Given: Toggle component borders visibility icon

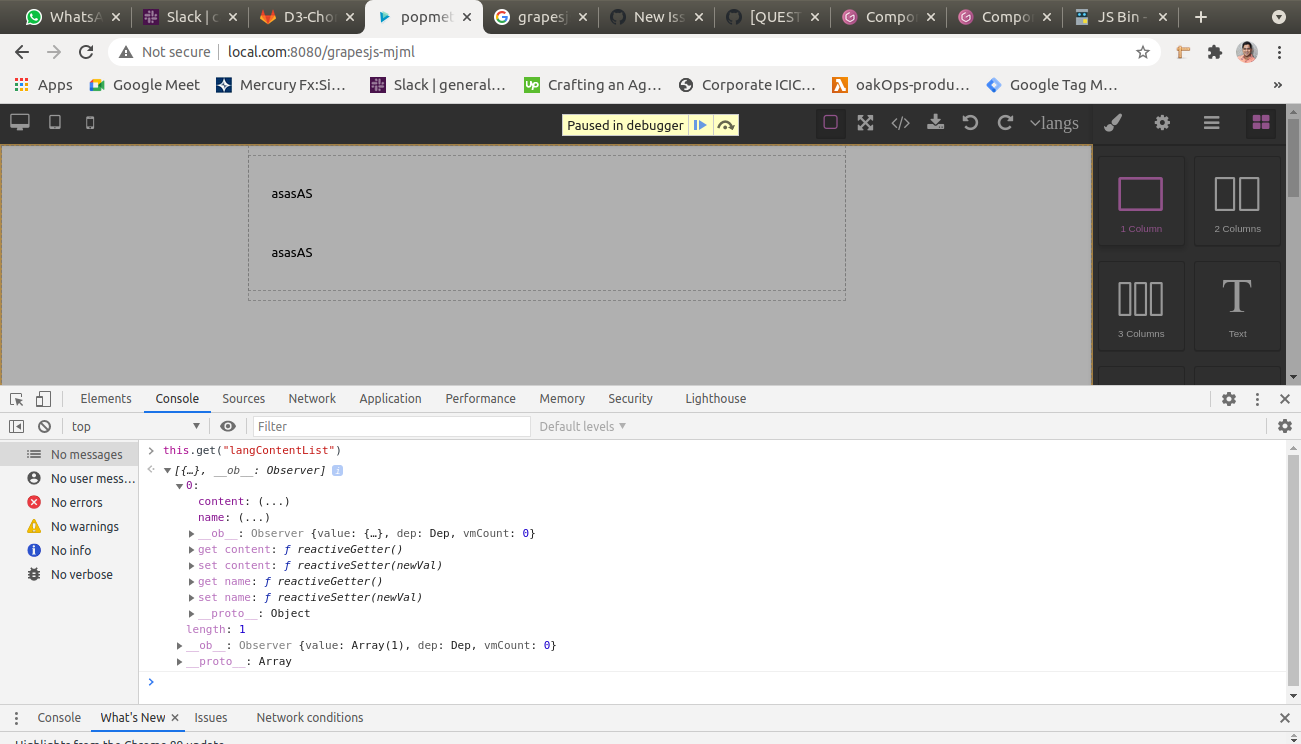Looking at the screenshot, I should pyautogui.click(x=830, y=122).
